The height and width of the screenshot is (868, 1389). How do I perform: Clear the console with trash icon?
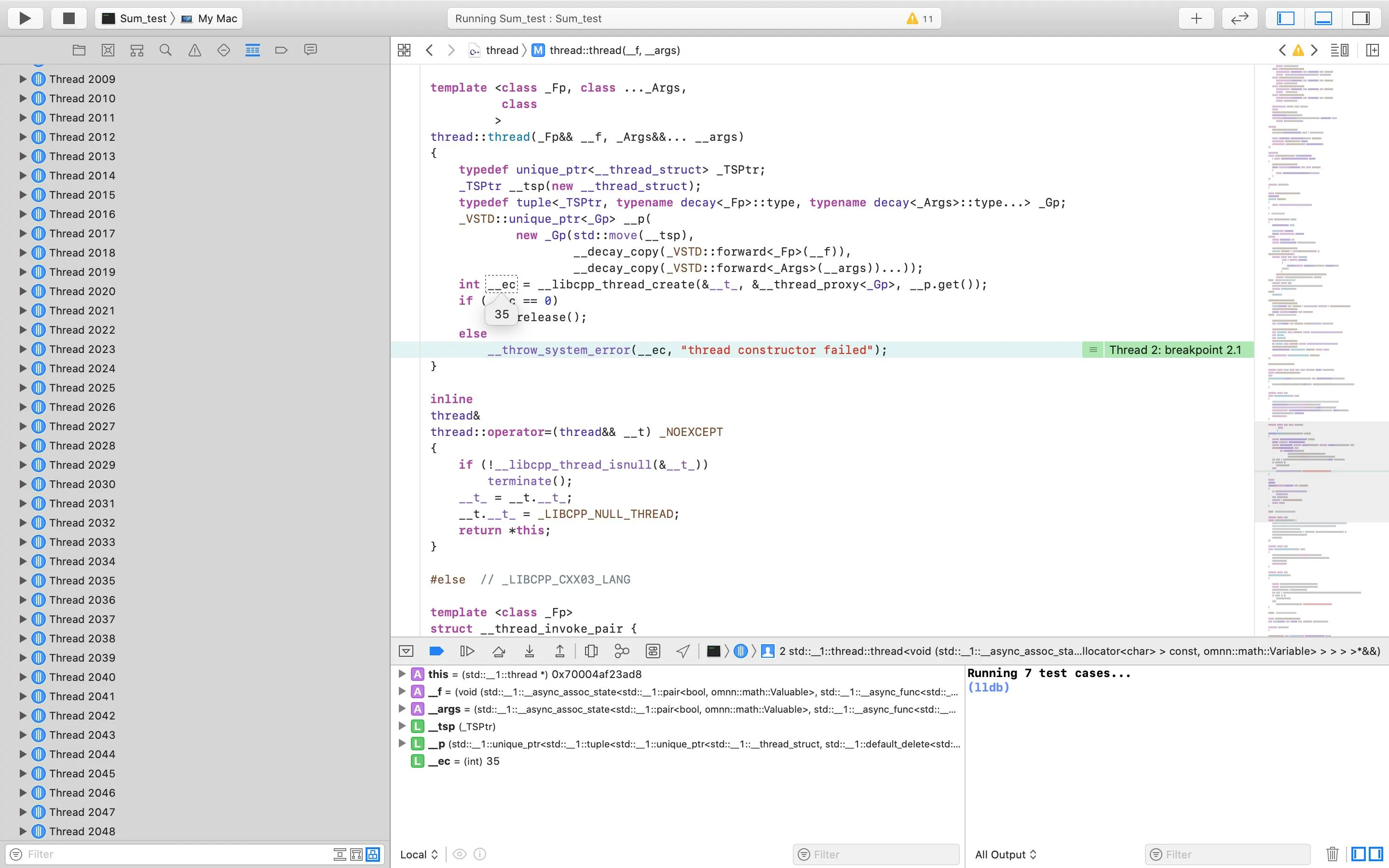click(x=1332, y=854)
